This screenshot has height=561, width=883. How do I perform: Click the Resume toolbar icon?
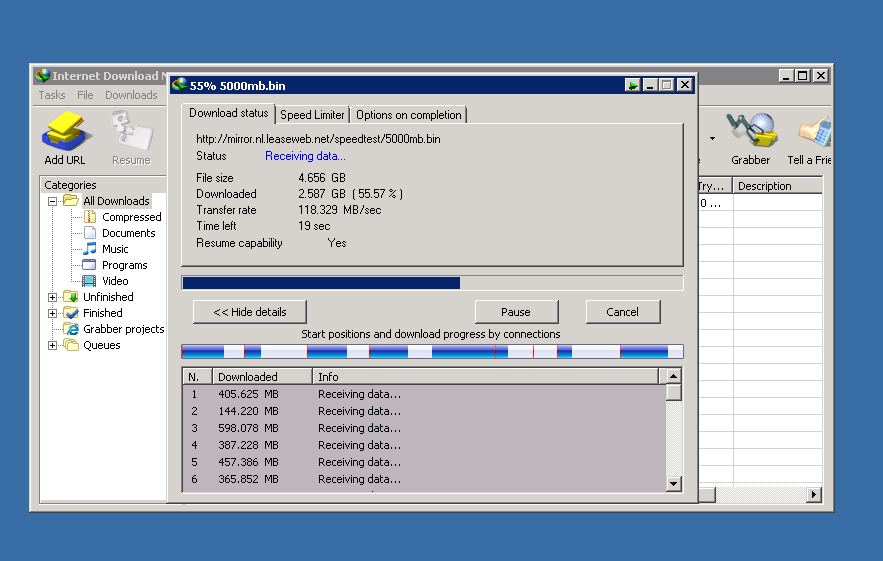click(131, 131)
